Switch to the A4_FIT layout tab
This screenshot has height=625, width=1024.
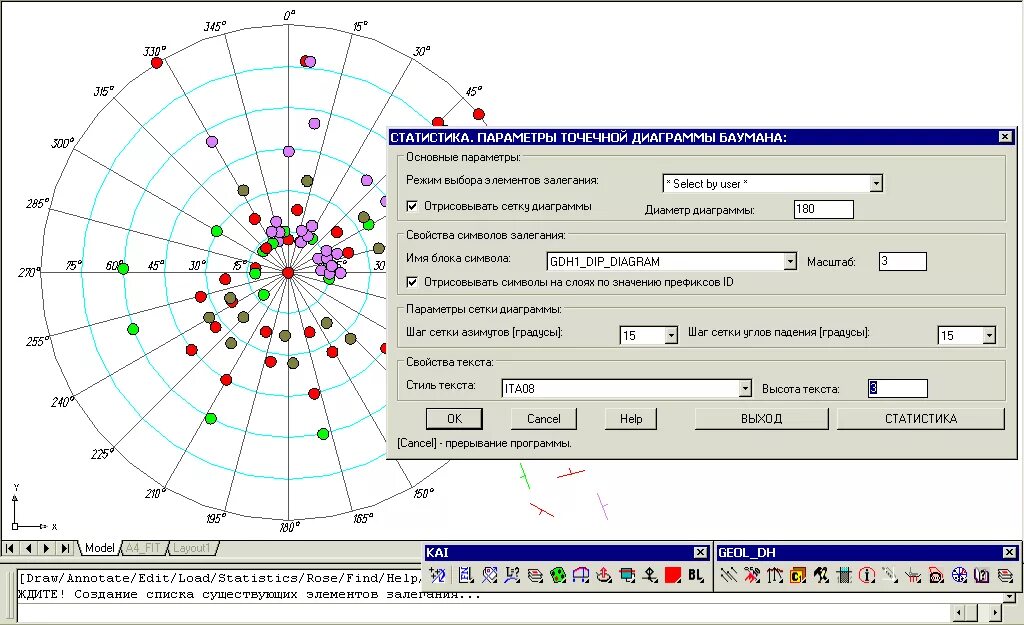pos(144,548)
